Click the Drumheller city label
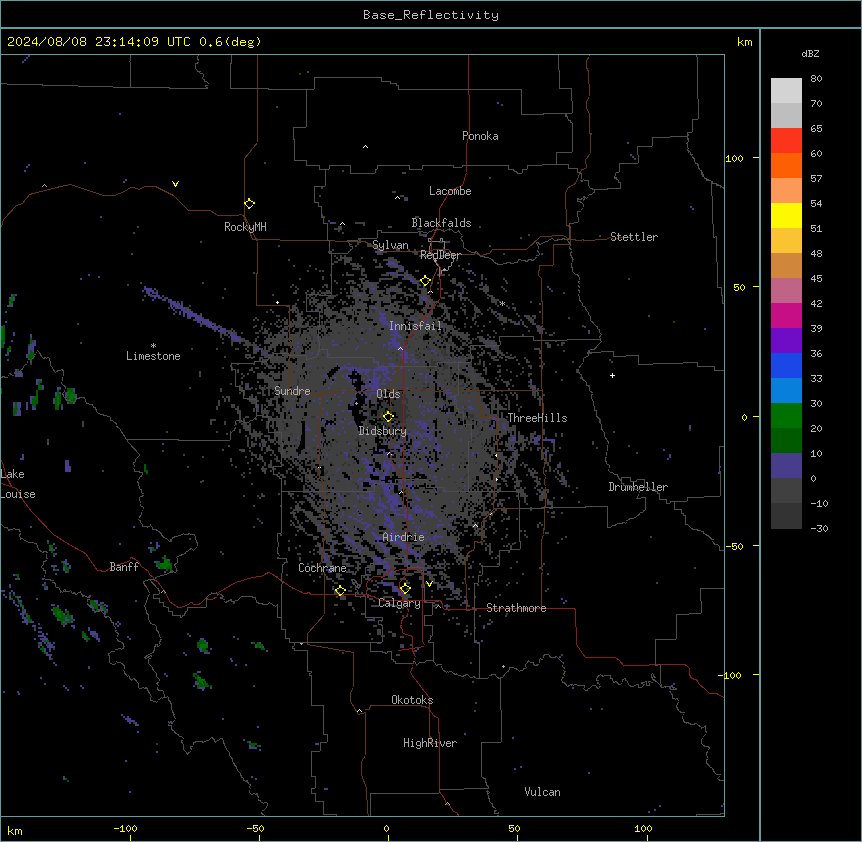This screenshot has height=842, width=862. (638, 487)
